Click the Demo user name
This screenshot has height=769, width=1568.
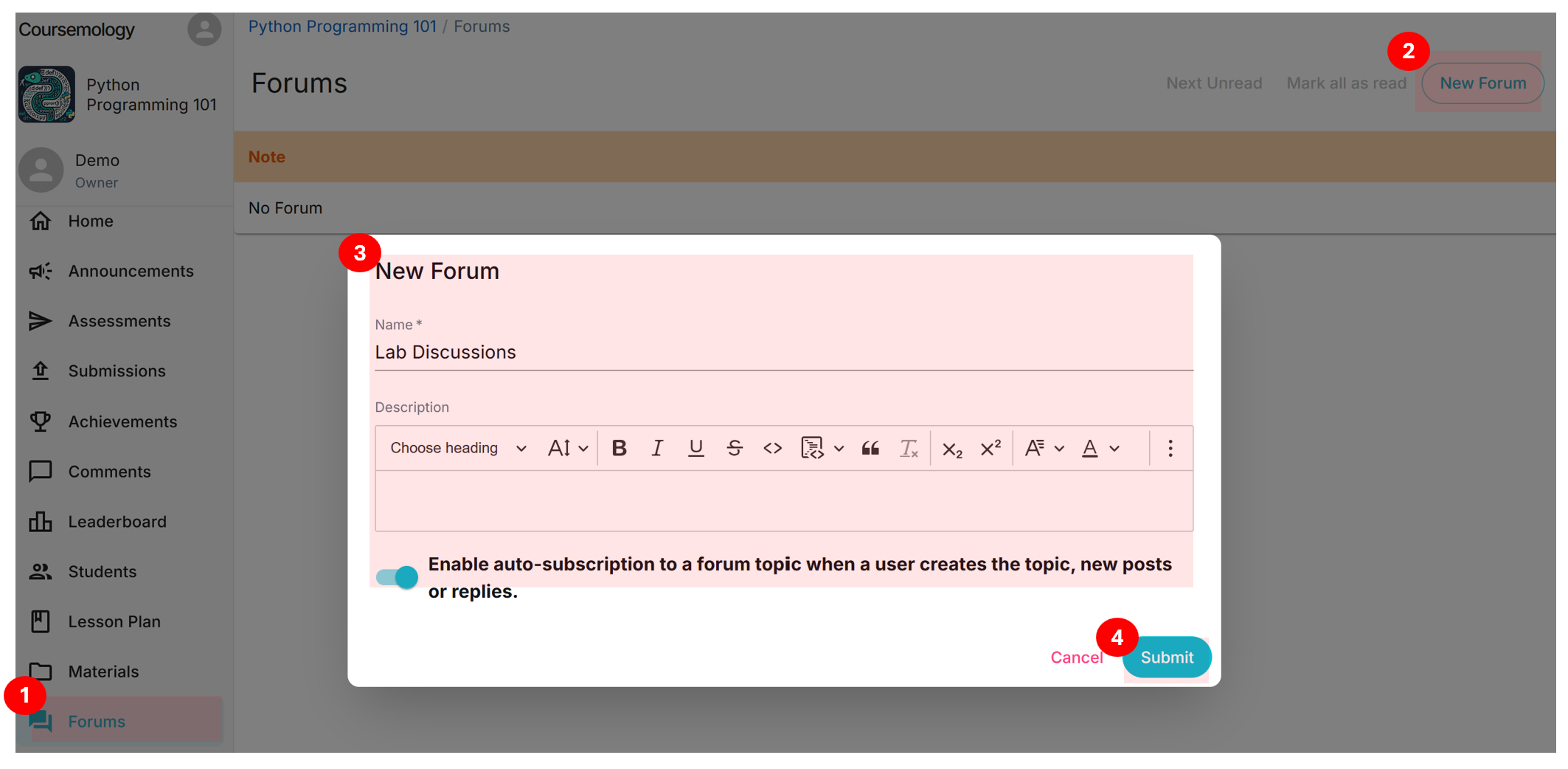pos(97,160)
